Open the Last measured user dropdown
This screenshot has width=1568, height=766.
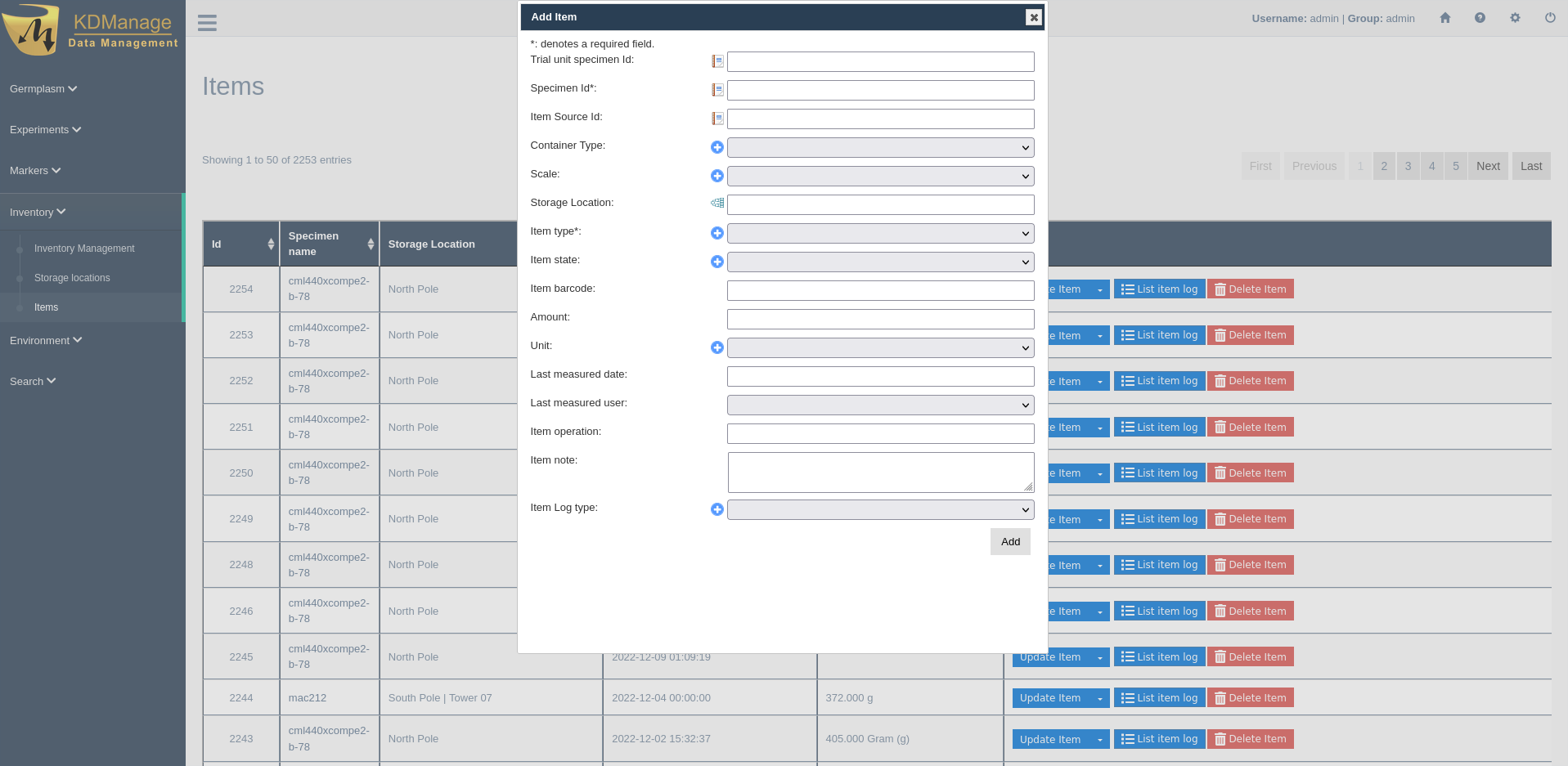pyautogui.click(x=880, y=405)
